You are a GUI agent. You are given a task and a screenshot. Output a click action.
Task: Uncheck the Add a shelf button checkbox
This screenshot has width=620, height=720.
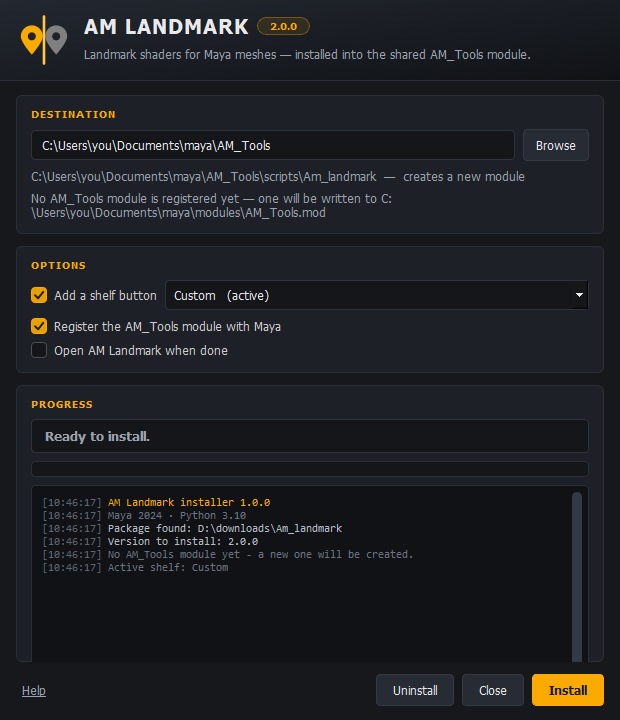click(x=39, y=295)
